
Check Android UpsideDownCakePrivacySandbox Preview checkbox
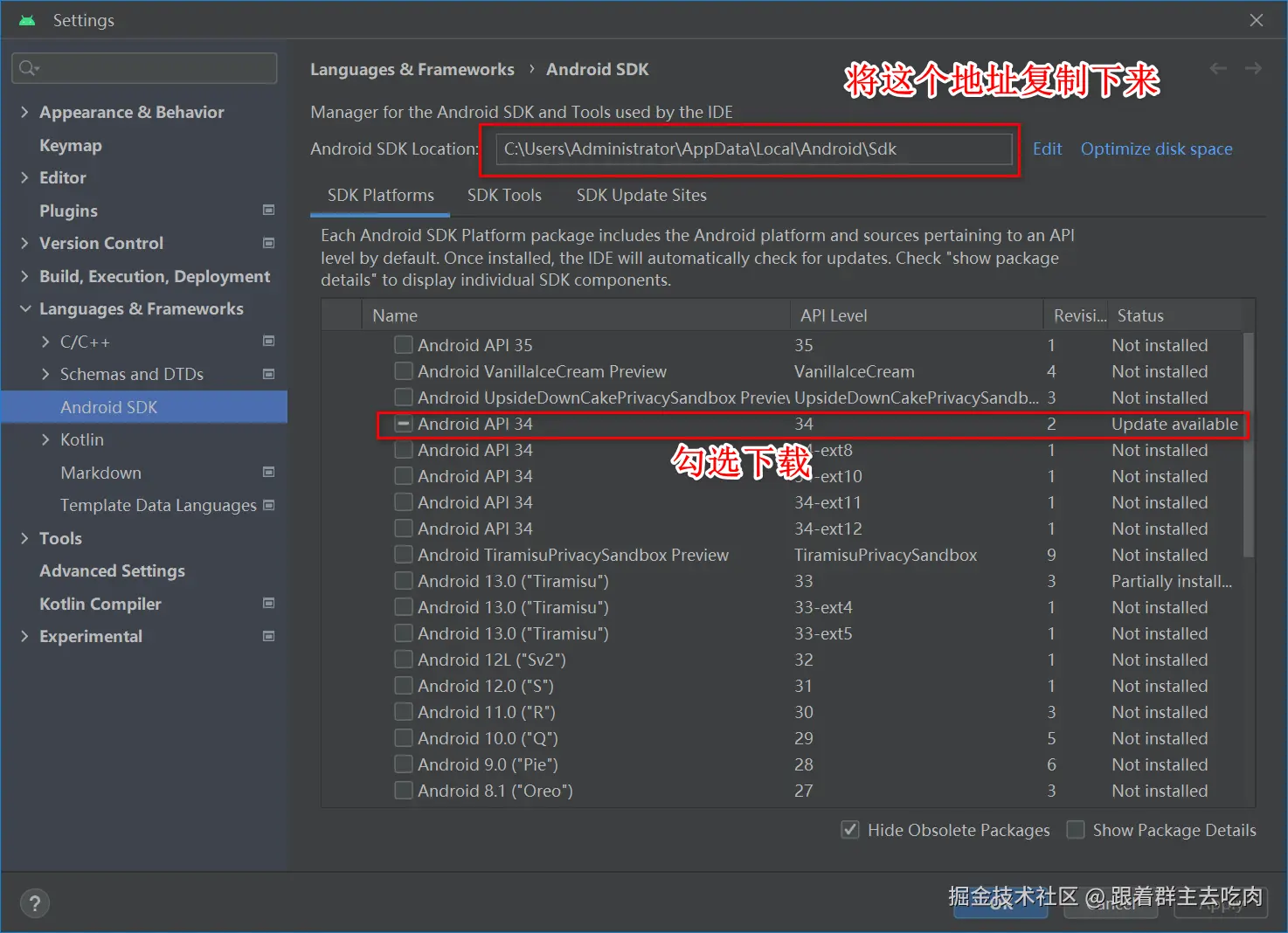point(404,397)
